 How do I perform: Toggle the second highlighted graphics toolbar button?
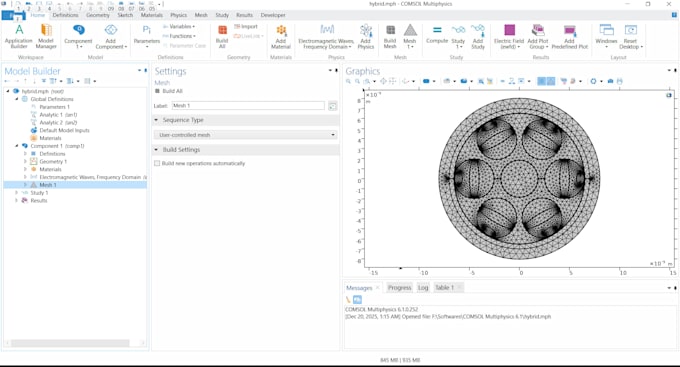point(551,81)
